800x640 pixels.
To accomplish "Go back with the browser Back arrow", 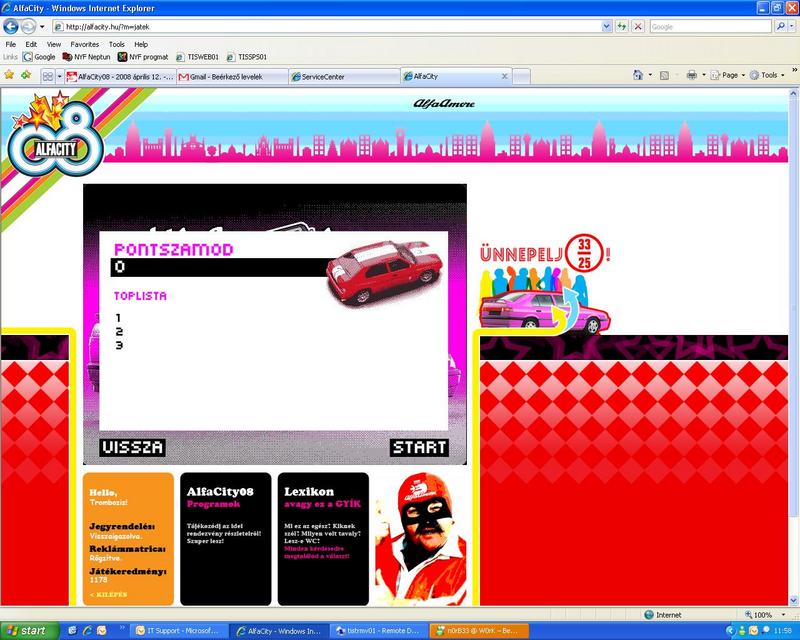I will coord(11,26).
